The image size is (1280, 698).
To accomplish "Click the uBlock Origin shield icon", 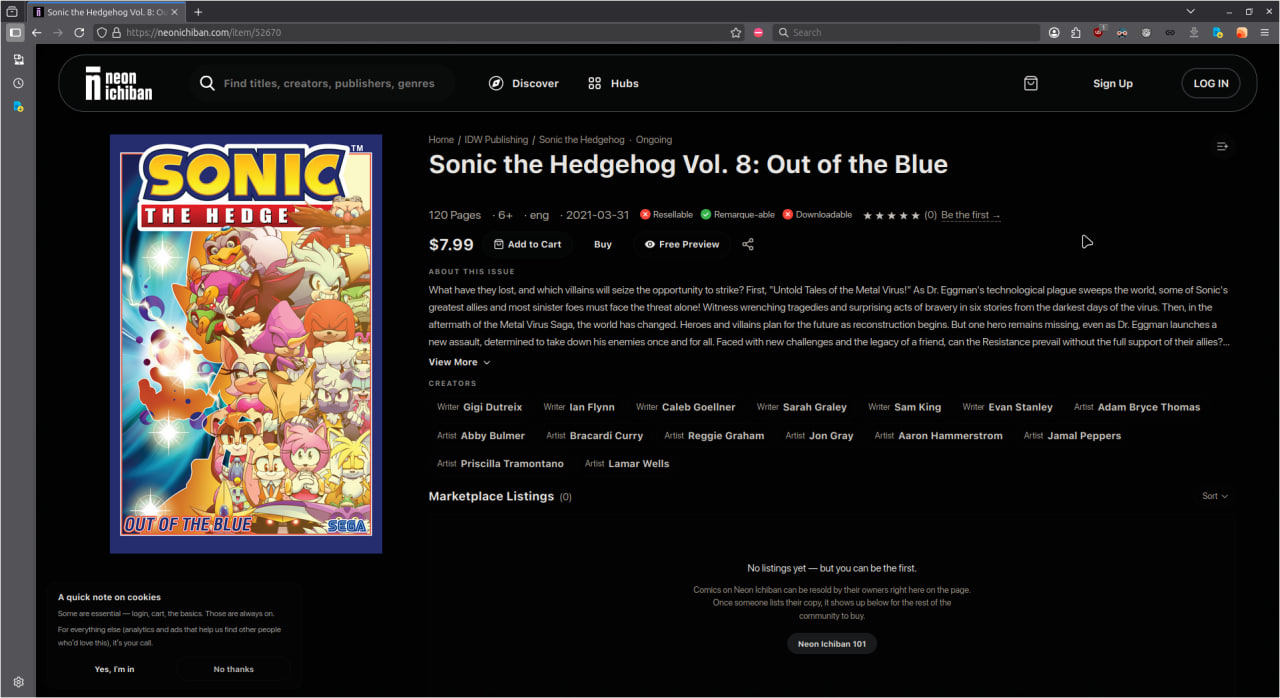I will [1099, 32].
